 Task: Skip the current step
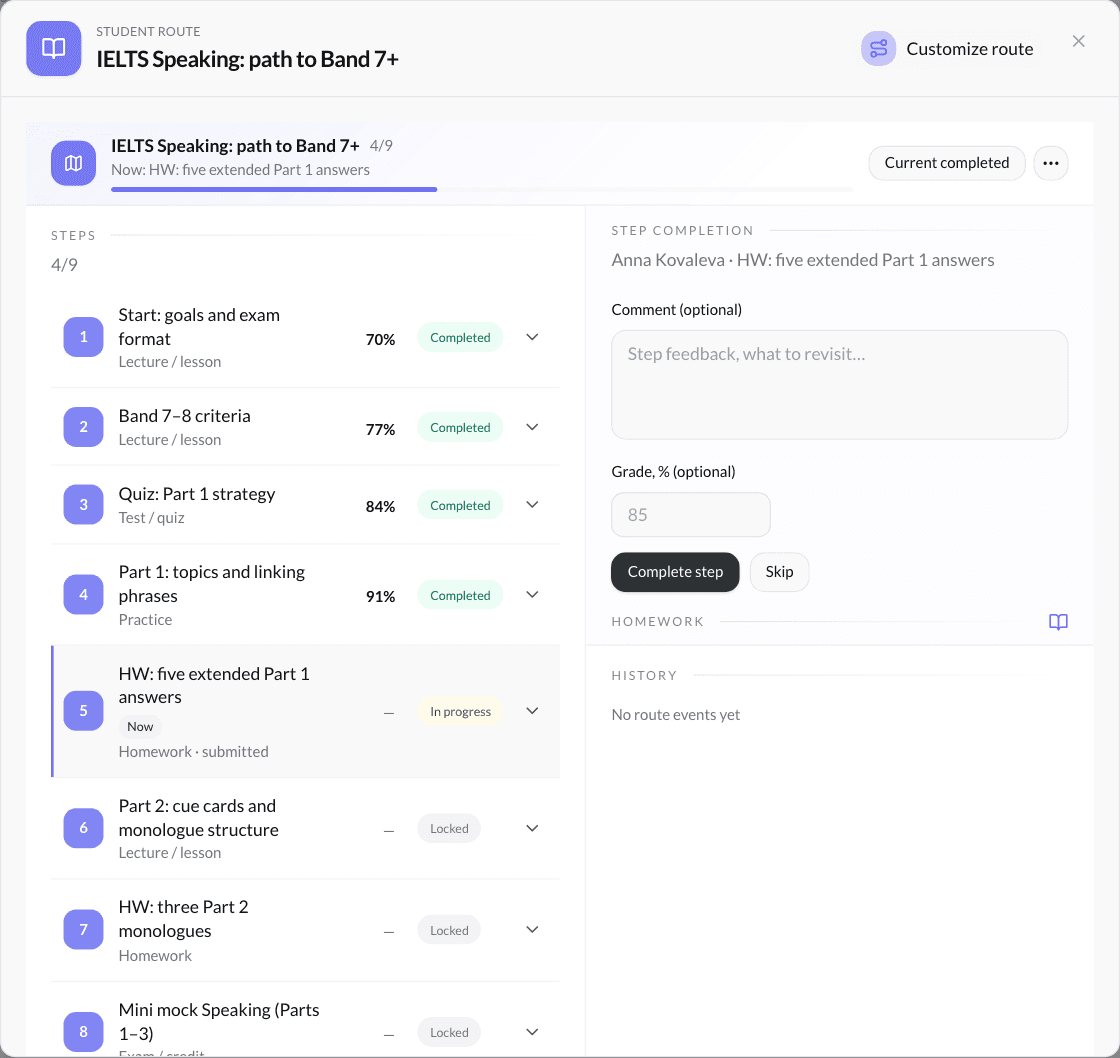(x=779, y=572)
